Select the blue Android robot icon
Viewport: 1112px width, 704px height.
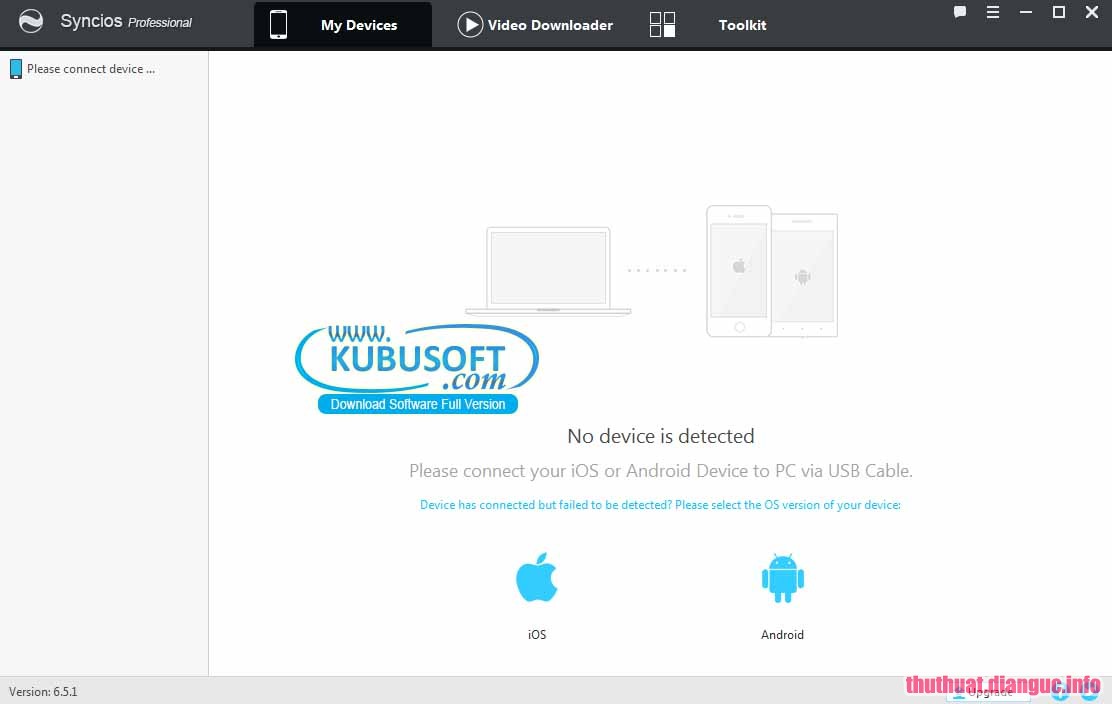click(x=783, y=578)
